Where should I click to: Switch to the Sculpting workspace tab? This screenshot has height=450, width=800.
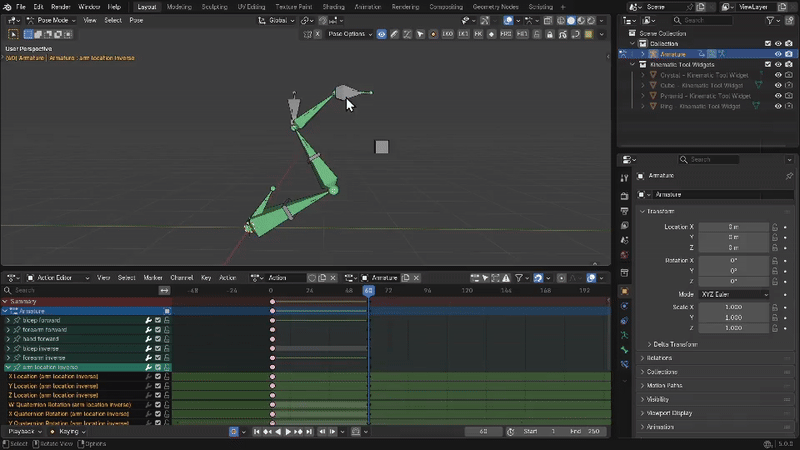[214, 6]
